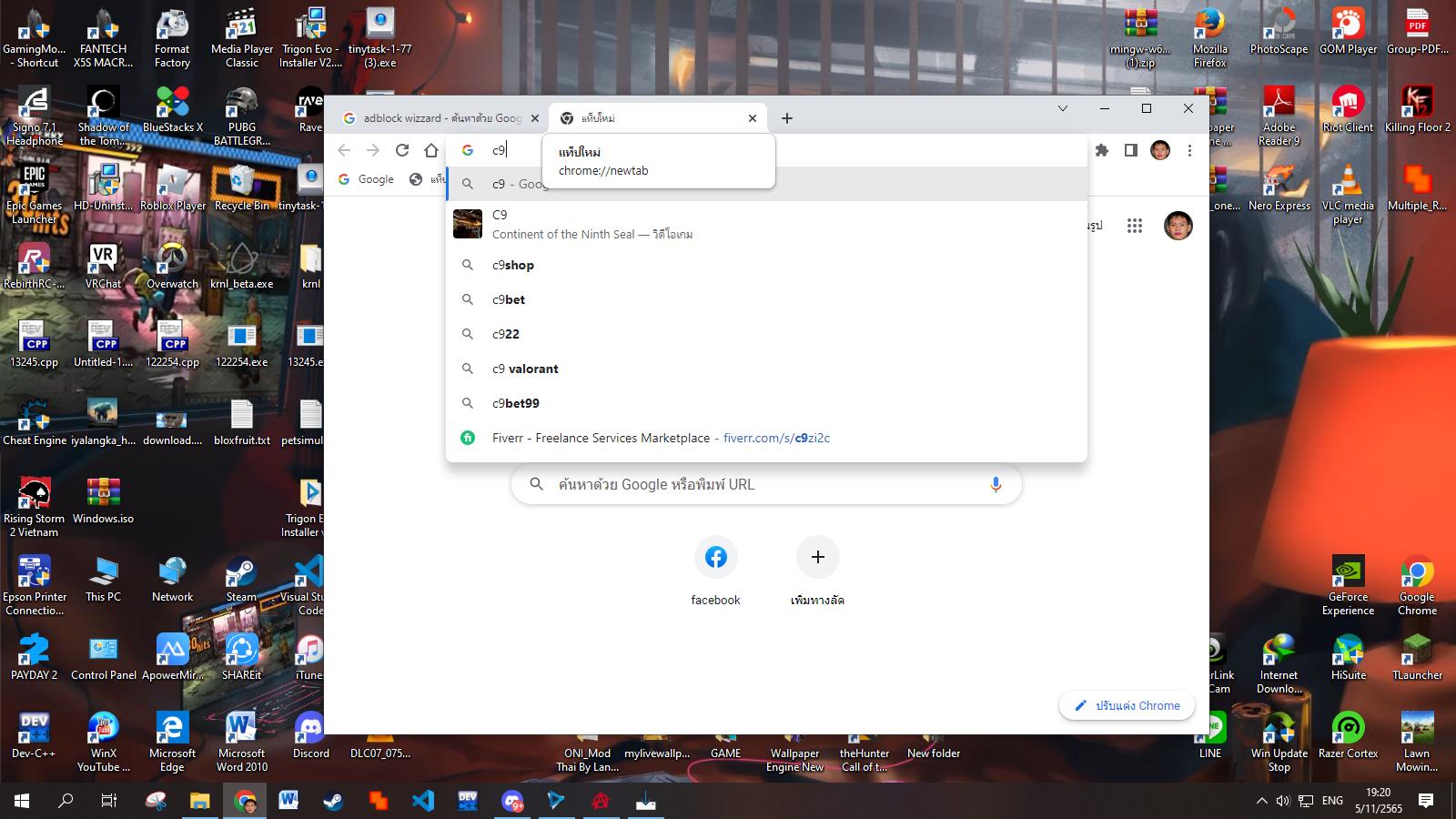Click Chrome's reload page icon
Viewport: 1456px width, 819px height.
point(402,150)
